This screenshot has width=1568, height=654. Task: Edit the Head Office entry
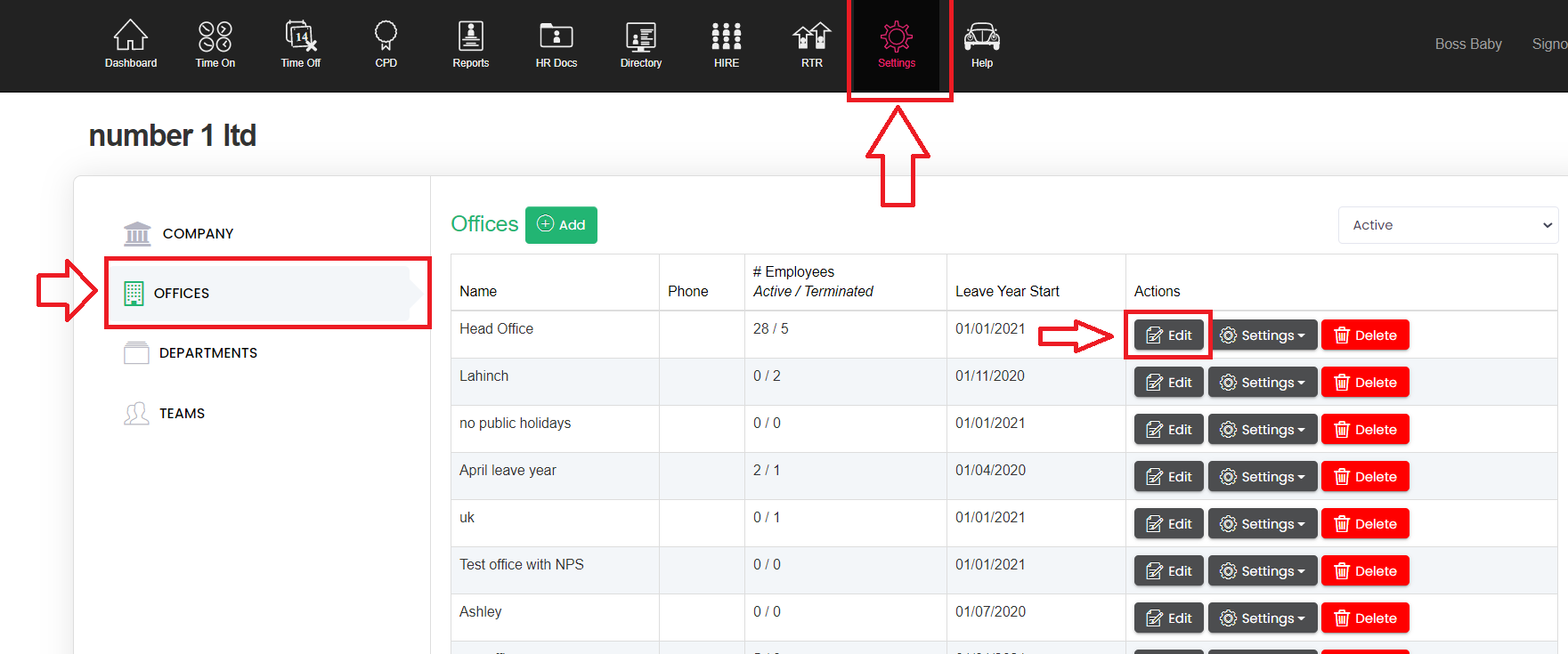[1168, 335]
